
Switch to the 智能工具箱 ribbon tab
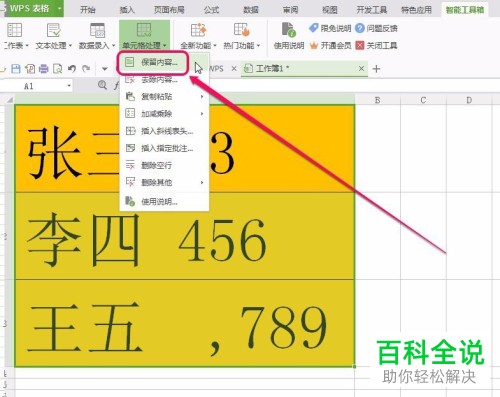(x=465, y=10)
